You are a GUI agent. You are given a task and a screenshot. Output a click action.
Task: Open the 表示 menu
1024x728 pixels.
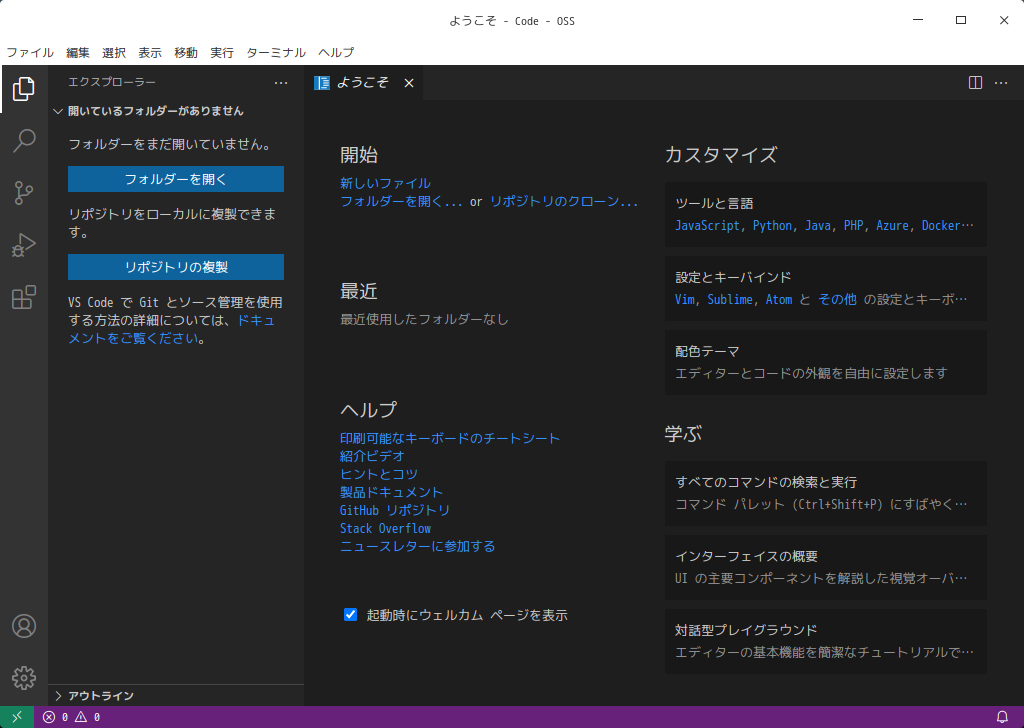coord(150,52)
